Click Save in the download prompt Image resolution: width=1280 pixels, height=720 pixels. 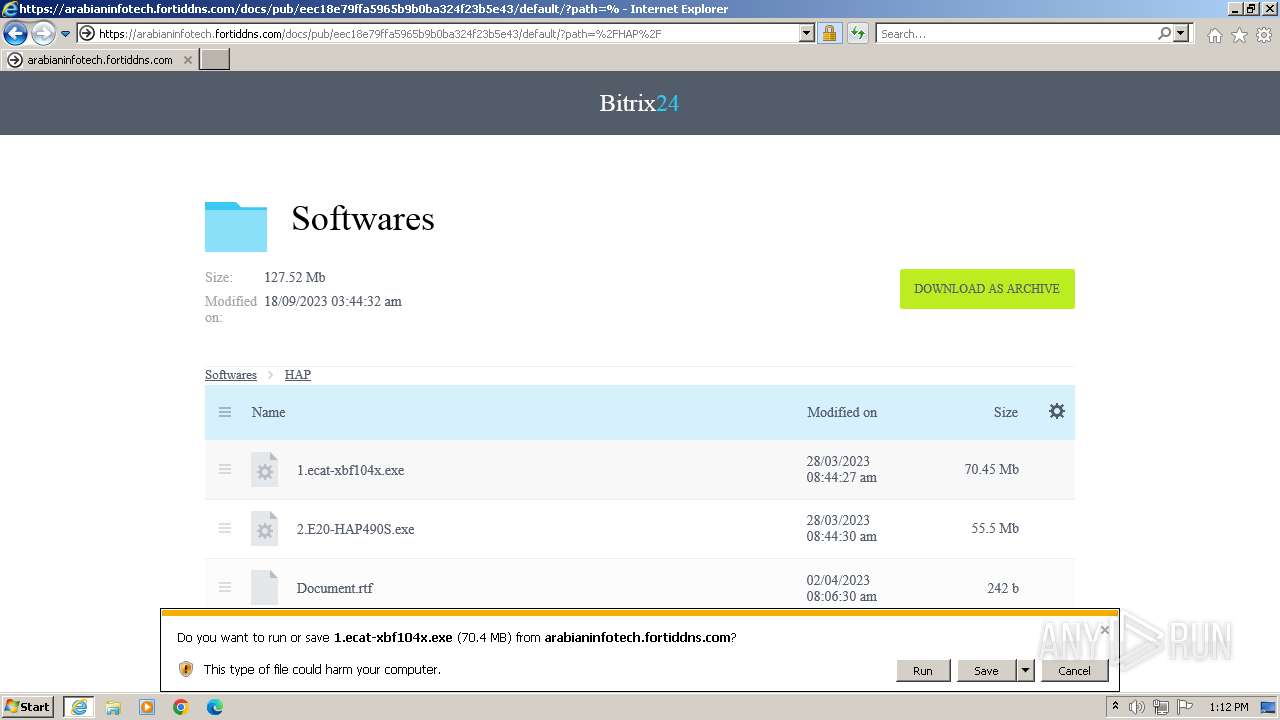[x=986, y=670]
